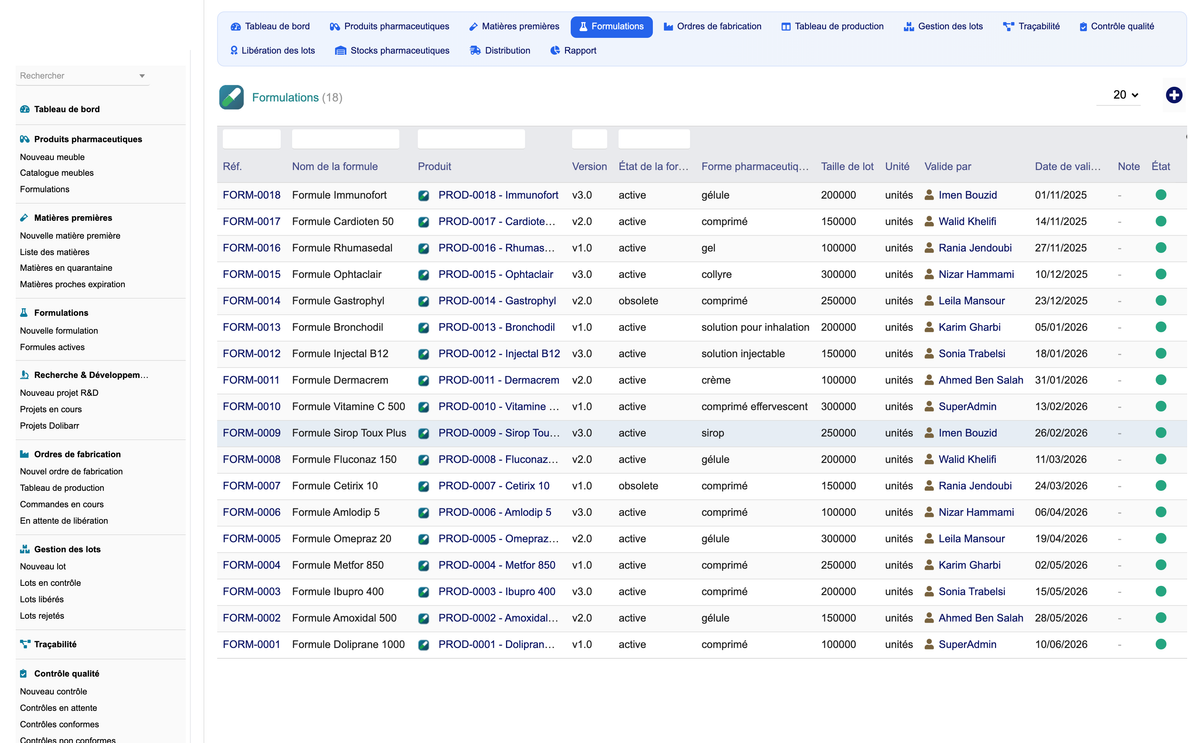
Task: Click green status dot in FORM-0018 row
Action: pyautogui.click(x=1161, y=195)
